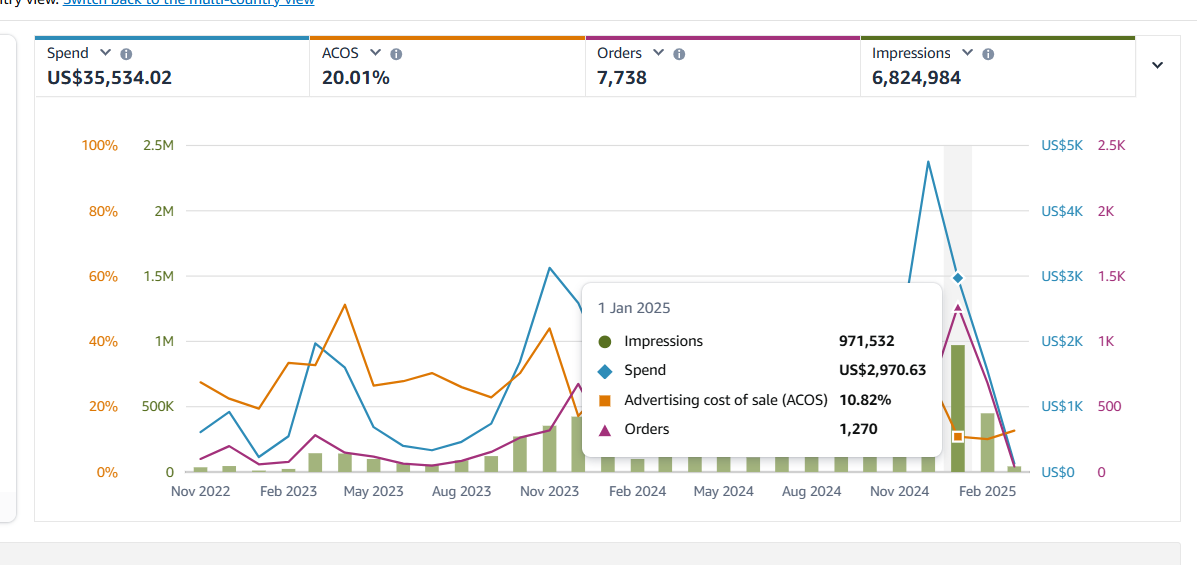Click the Nov 2024 x-axis label
The image size is (1197, 565).
click(x=899, y=492)
